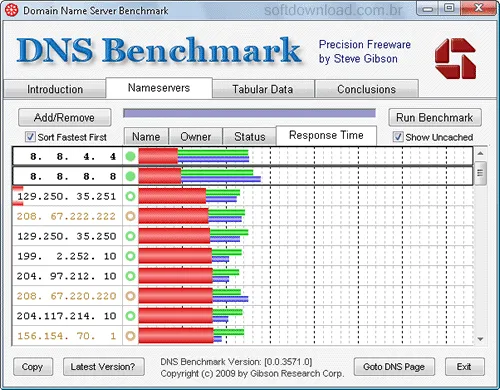Viewport: 500px width, 390px height.
Task: Click response bars for 208.67.220.220
Action: coord(194,296)
